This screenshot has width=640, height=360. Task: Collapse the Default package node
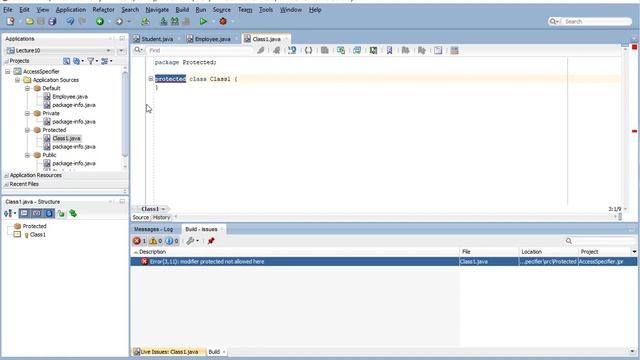[27, 88]
